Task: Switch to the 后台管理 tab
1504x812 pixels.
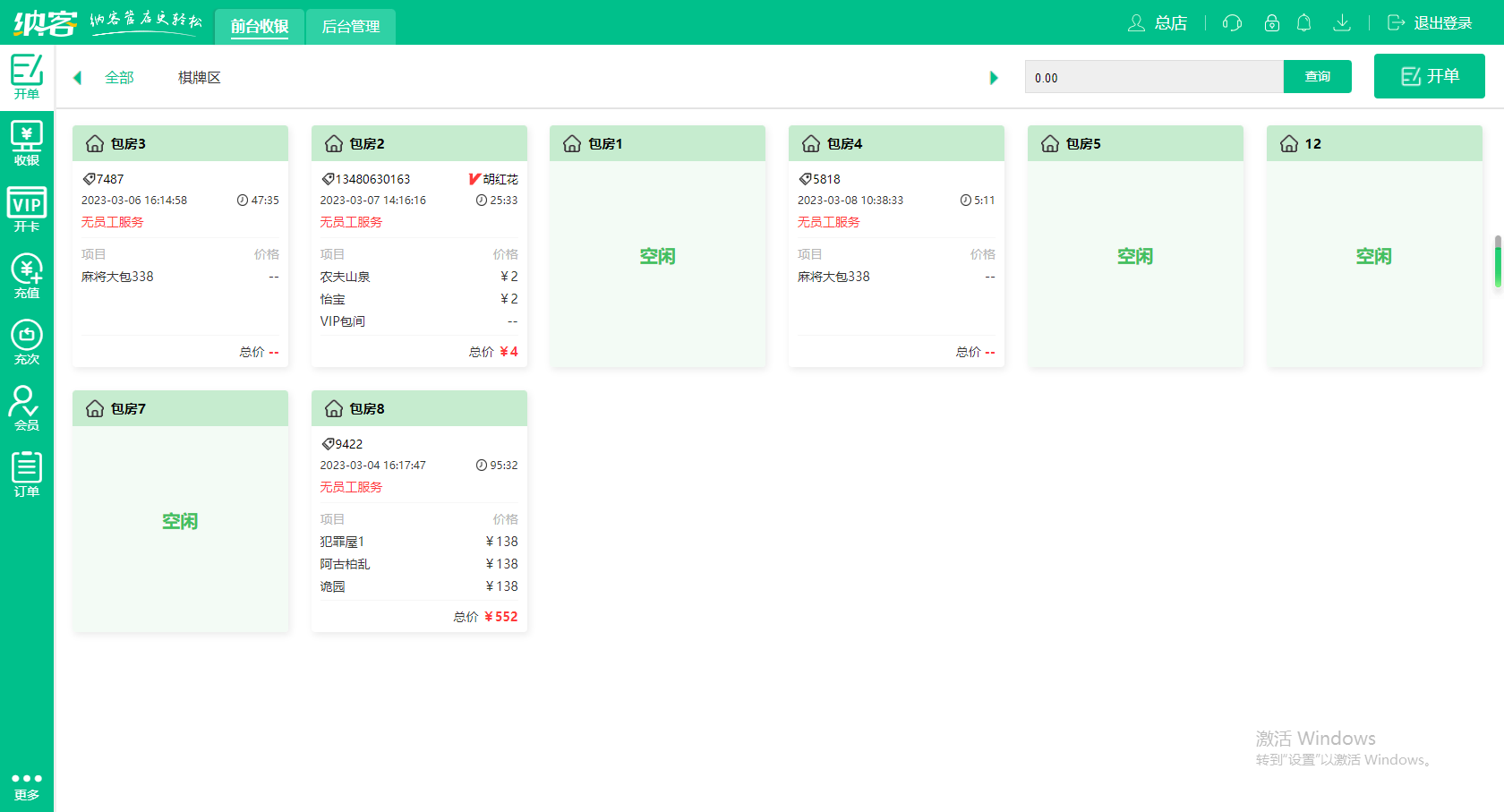Action: [351, 27]
